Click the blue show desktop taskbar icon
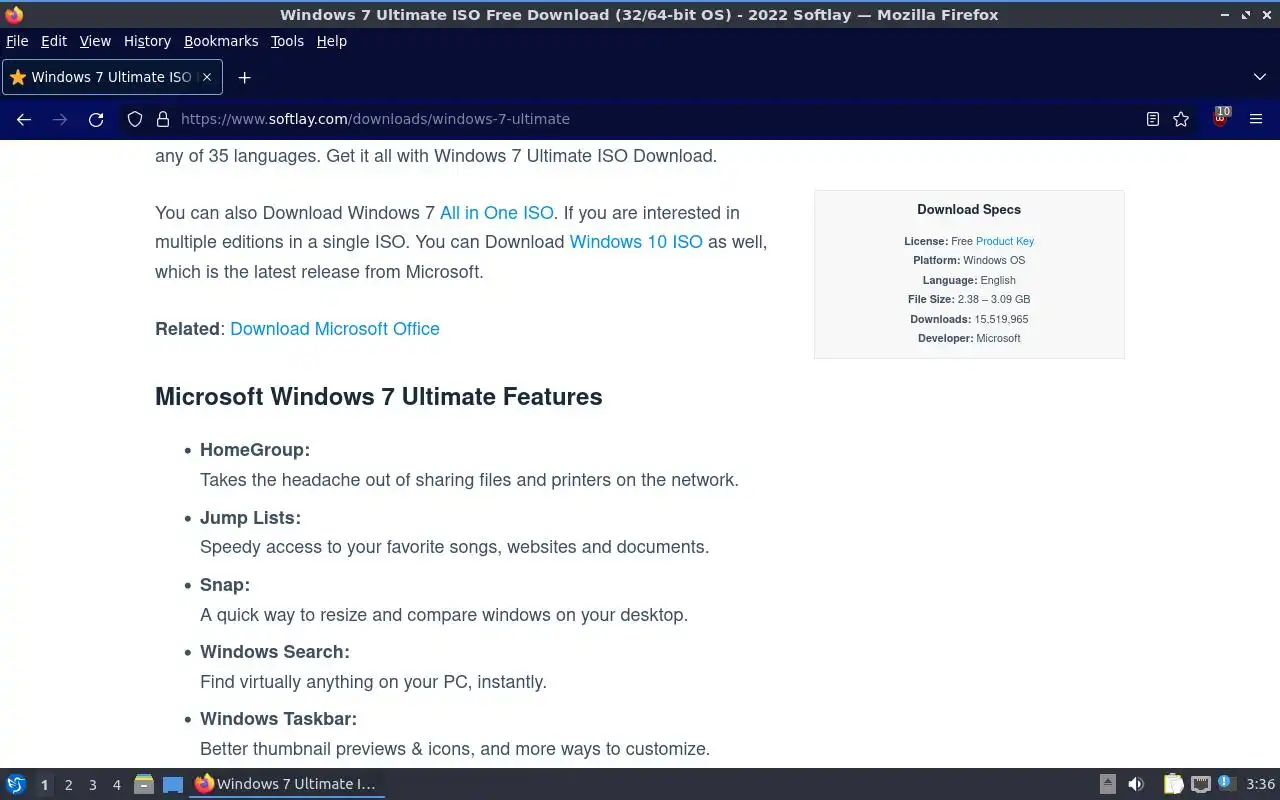 (x=173, y=784)
